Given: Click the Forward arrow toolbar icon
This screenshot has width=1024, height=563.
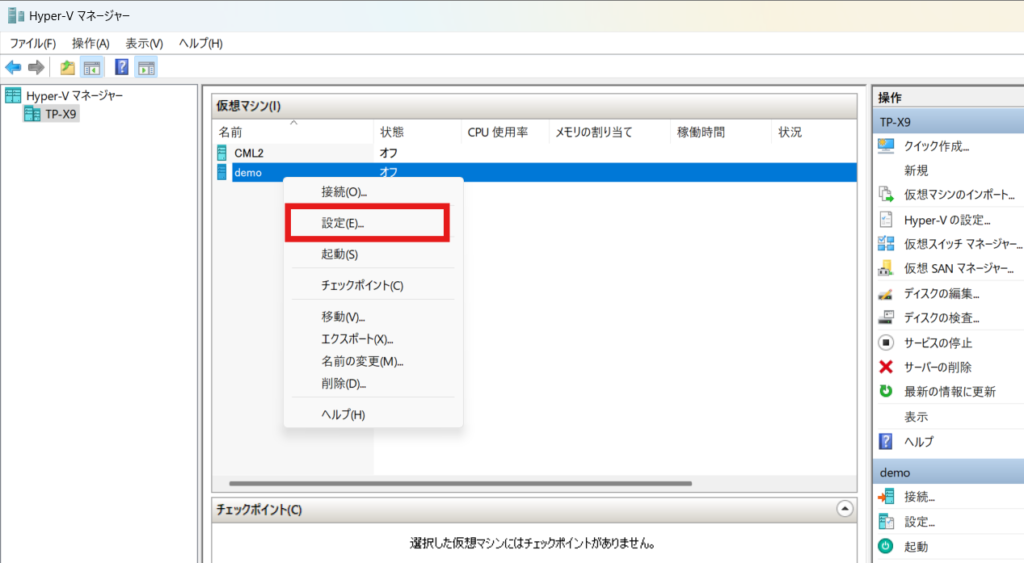Looking at the screenshot, I should tap(36, 67).
